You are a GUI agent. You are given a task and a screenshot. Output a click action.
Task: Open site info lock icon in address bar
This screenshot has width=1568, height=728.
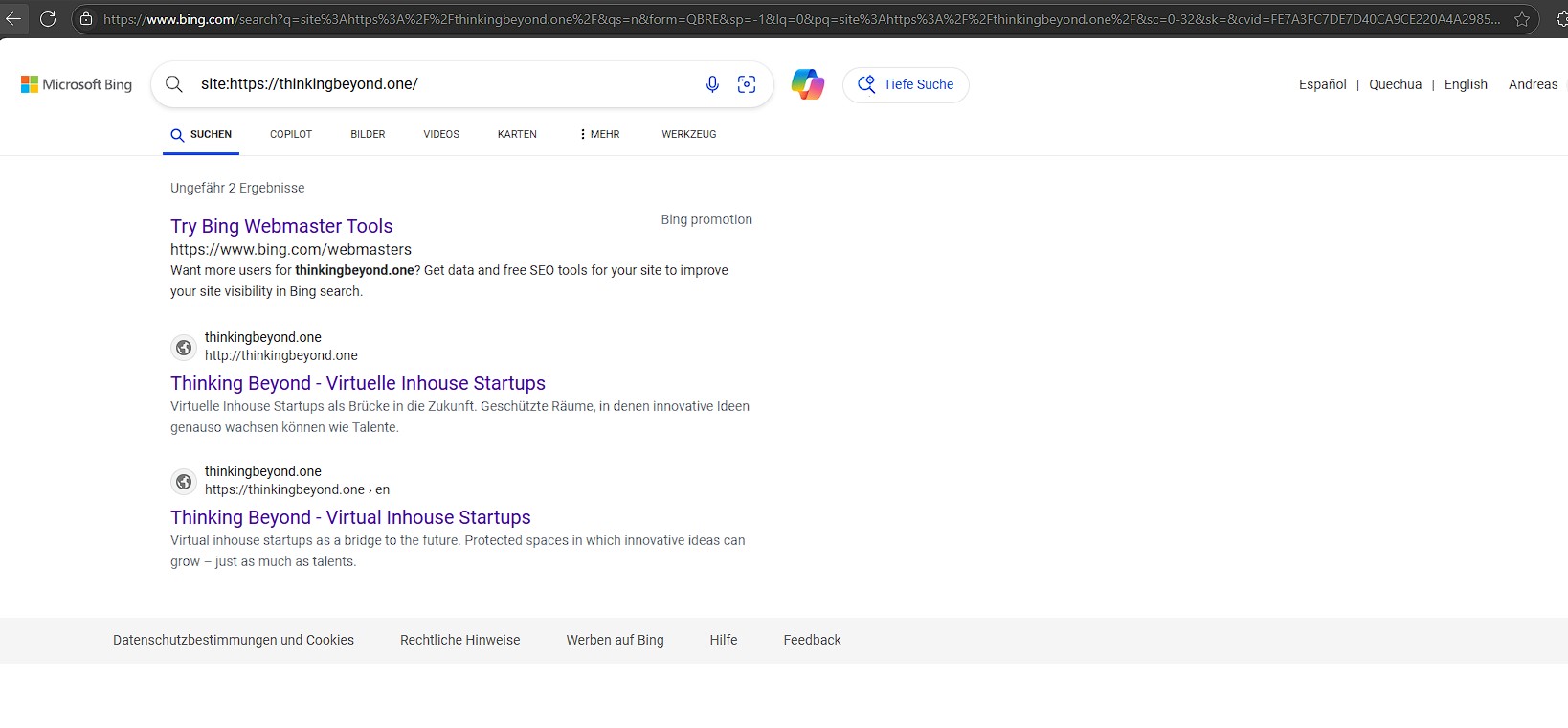click(86, 18)
